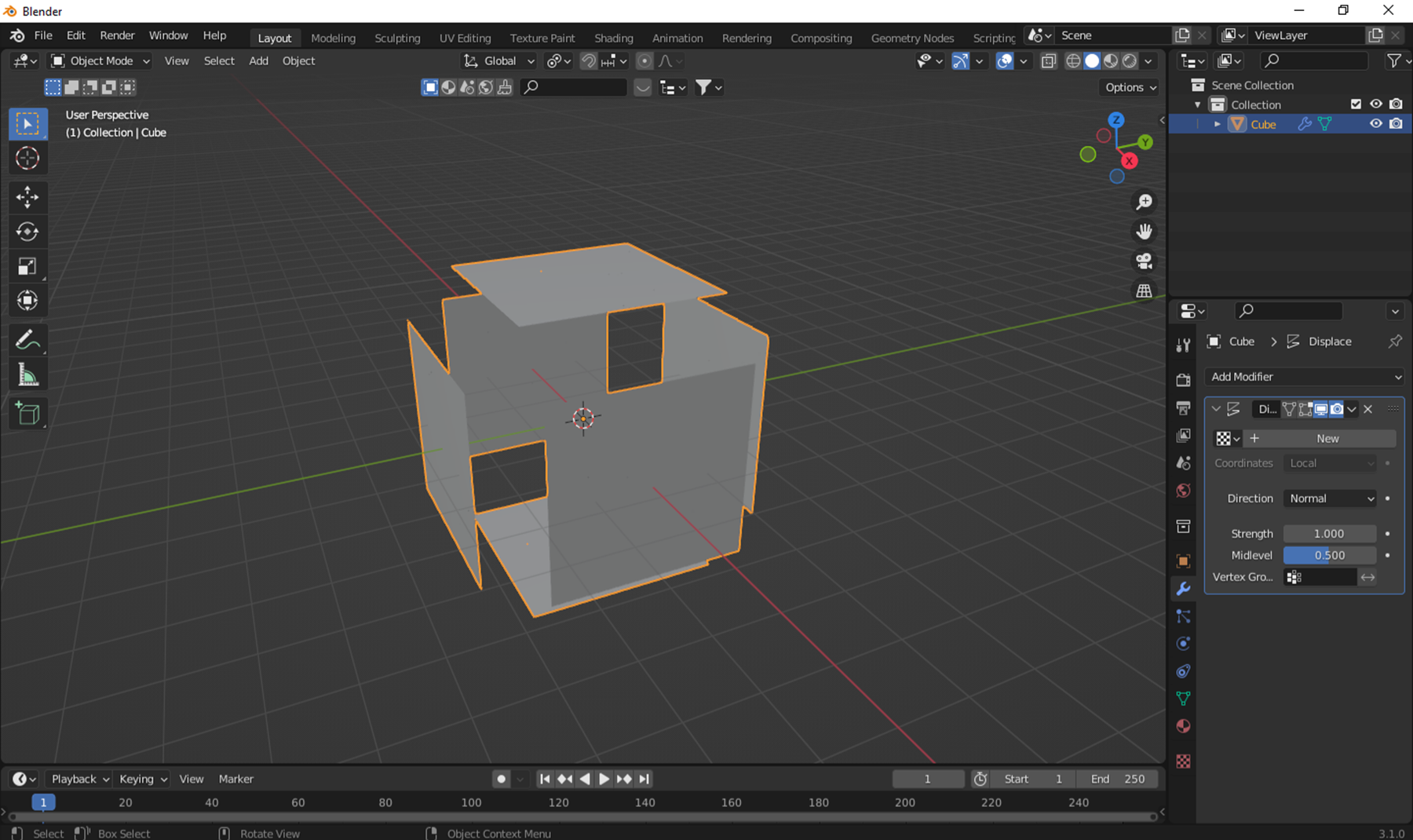The width and height of the screenshot is (1413, 840).
Task: Select the Move tool
Action: (27, 197)
